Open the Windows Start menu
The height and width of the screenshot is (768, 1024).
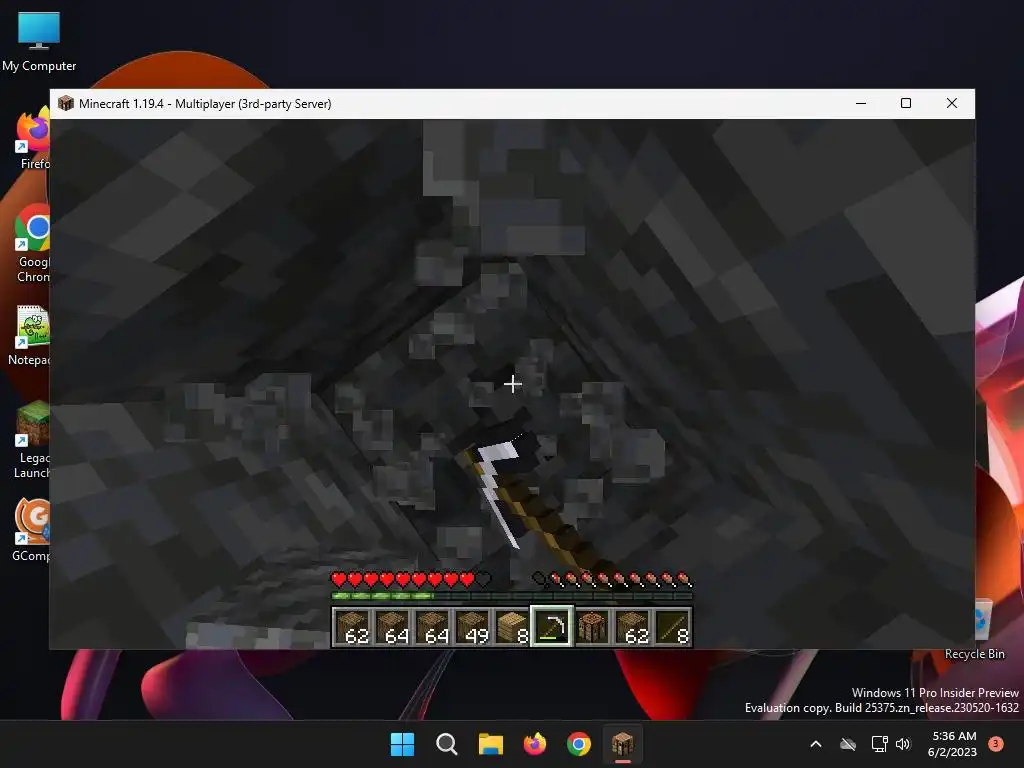point(402,744)
